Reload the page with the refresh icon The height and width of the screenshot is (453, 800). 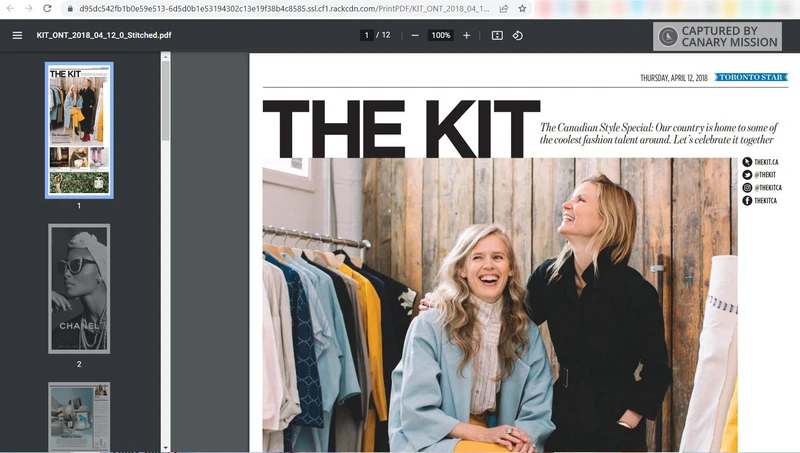pos(47,8)
